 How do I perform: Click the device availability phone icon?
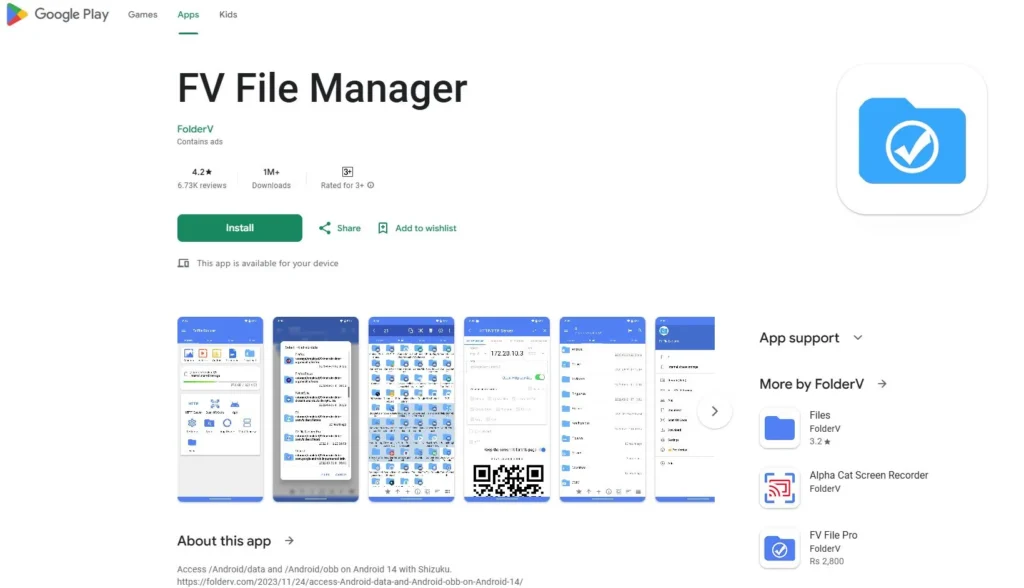[x=183, y=263]
